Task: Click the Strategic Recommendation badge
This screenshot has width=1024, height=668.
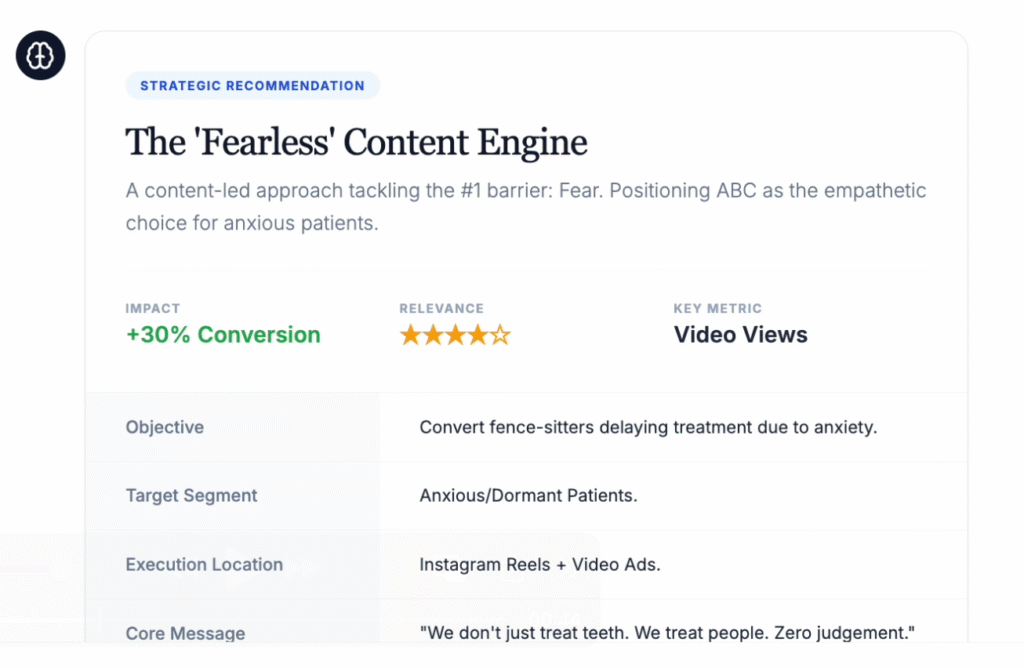Action: tap(252, 86)
